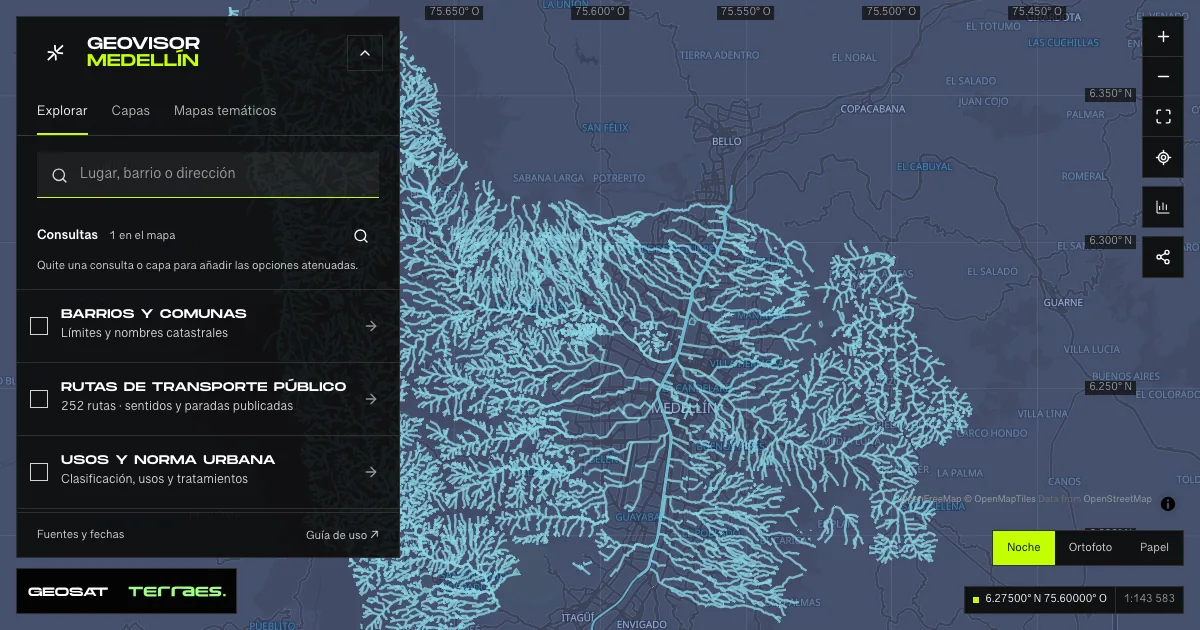The image size is (1200, 630).
Task: Switch basemap to Ortofoto
Action: click(1090, 548)
